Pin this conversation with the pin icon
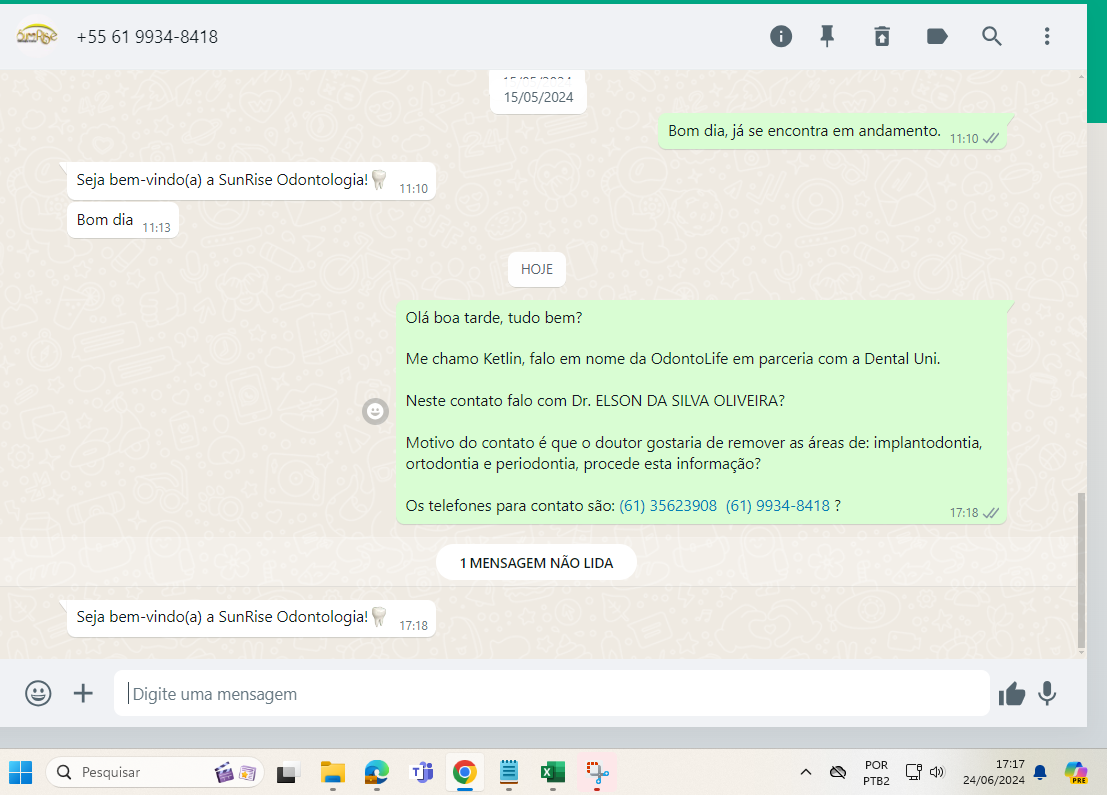The height and width of the screenshot is (795, 1107). click(827, 36)
